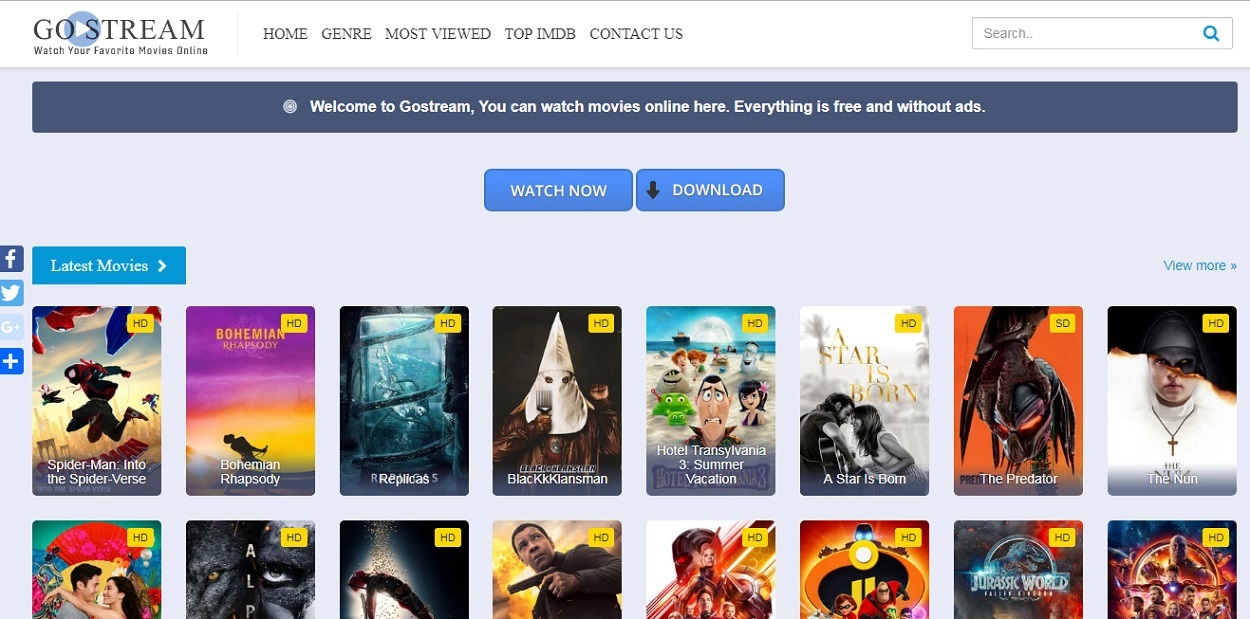This screenshot has width=1250, height=619.
Task: Open the A Star Is Born poster
Action: tap(864, 401)
